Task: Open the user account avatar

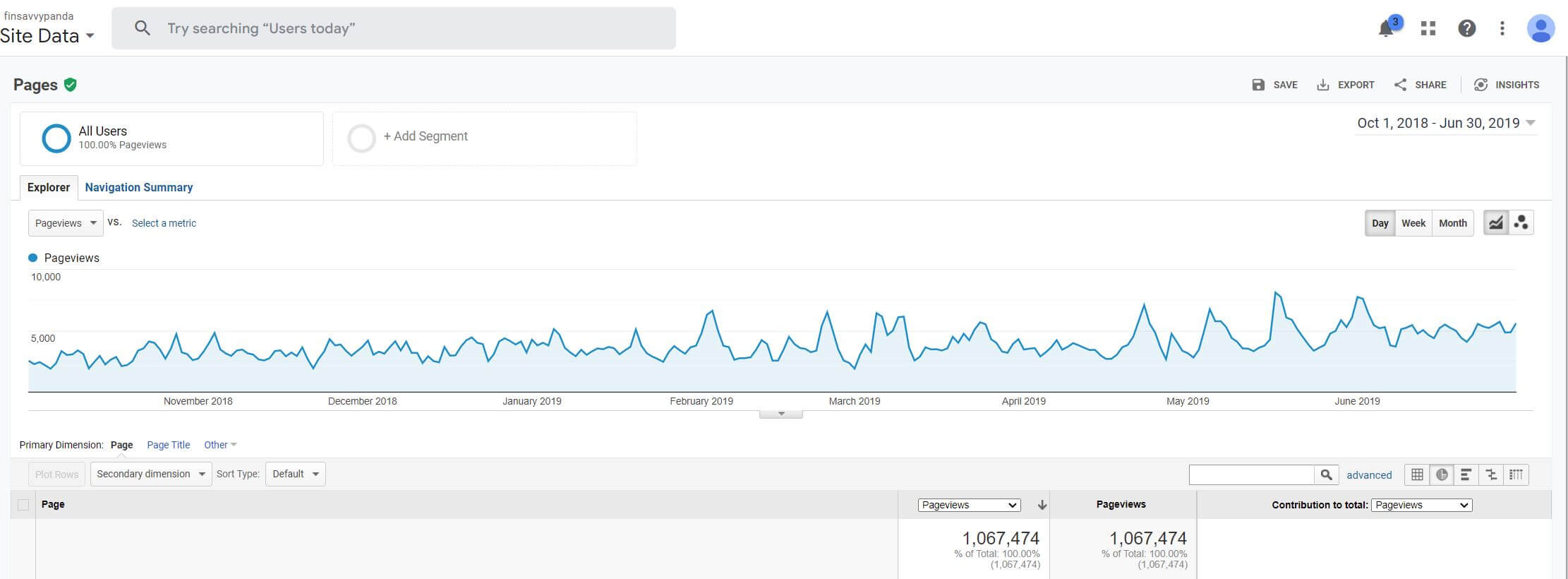Action: coord(1540,28)
